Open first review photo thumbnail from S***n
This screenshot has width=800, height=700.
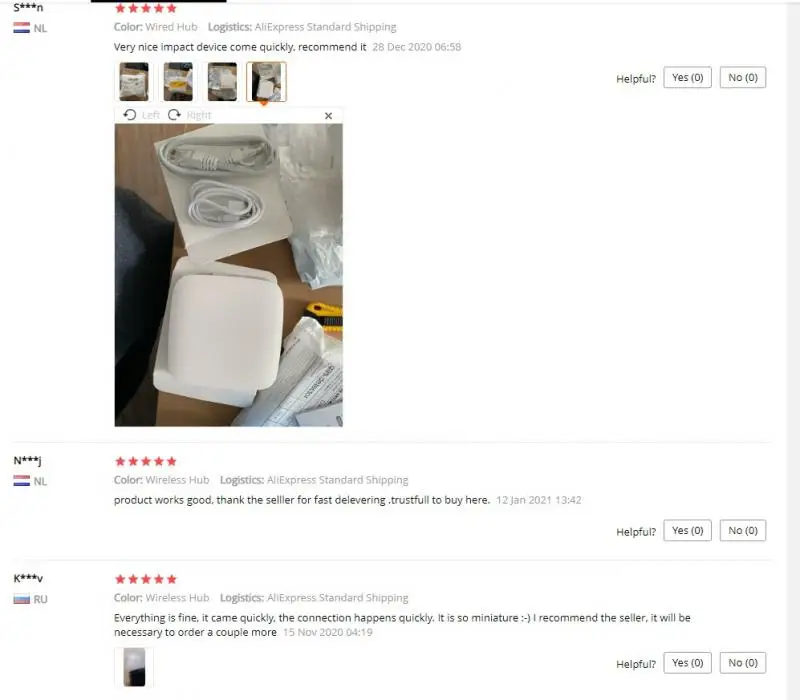coord(134,82)
